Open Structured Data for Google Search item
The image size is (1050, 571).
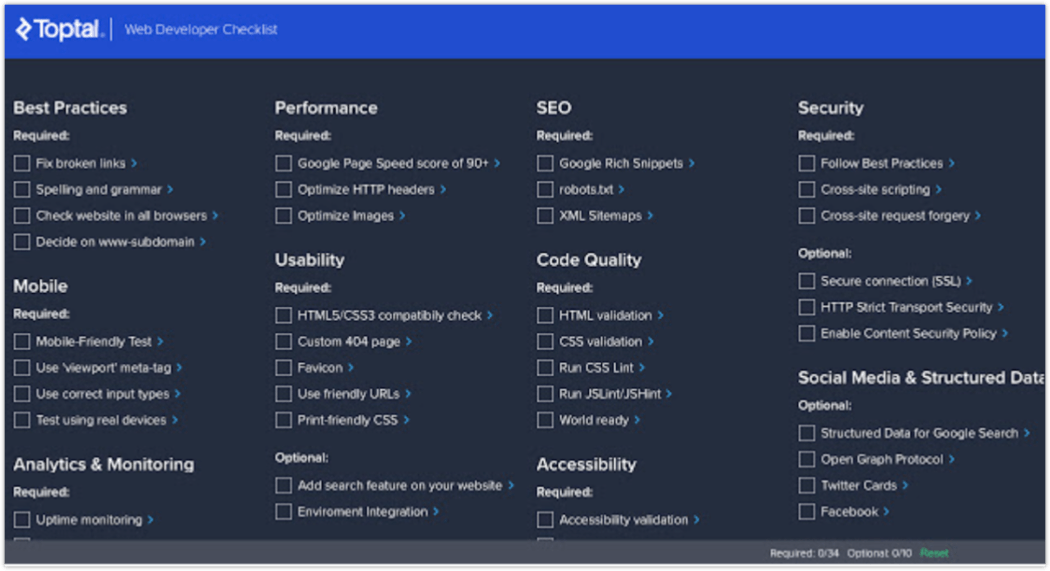click(x=919, y=433)
